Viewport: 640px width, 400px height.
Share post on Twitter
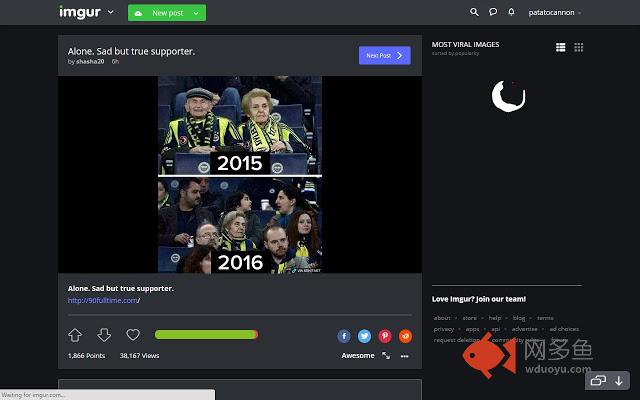click(364, 336)
